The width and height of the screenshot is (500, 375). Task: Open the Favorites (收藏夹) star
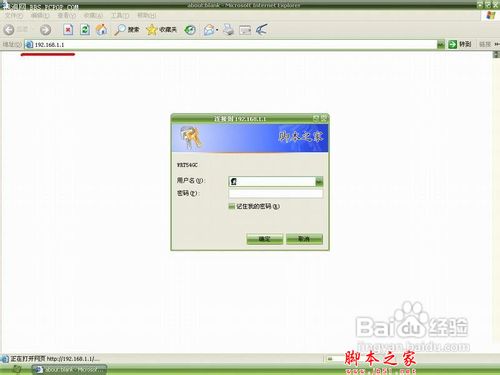[x=161, y=30]
